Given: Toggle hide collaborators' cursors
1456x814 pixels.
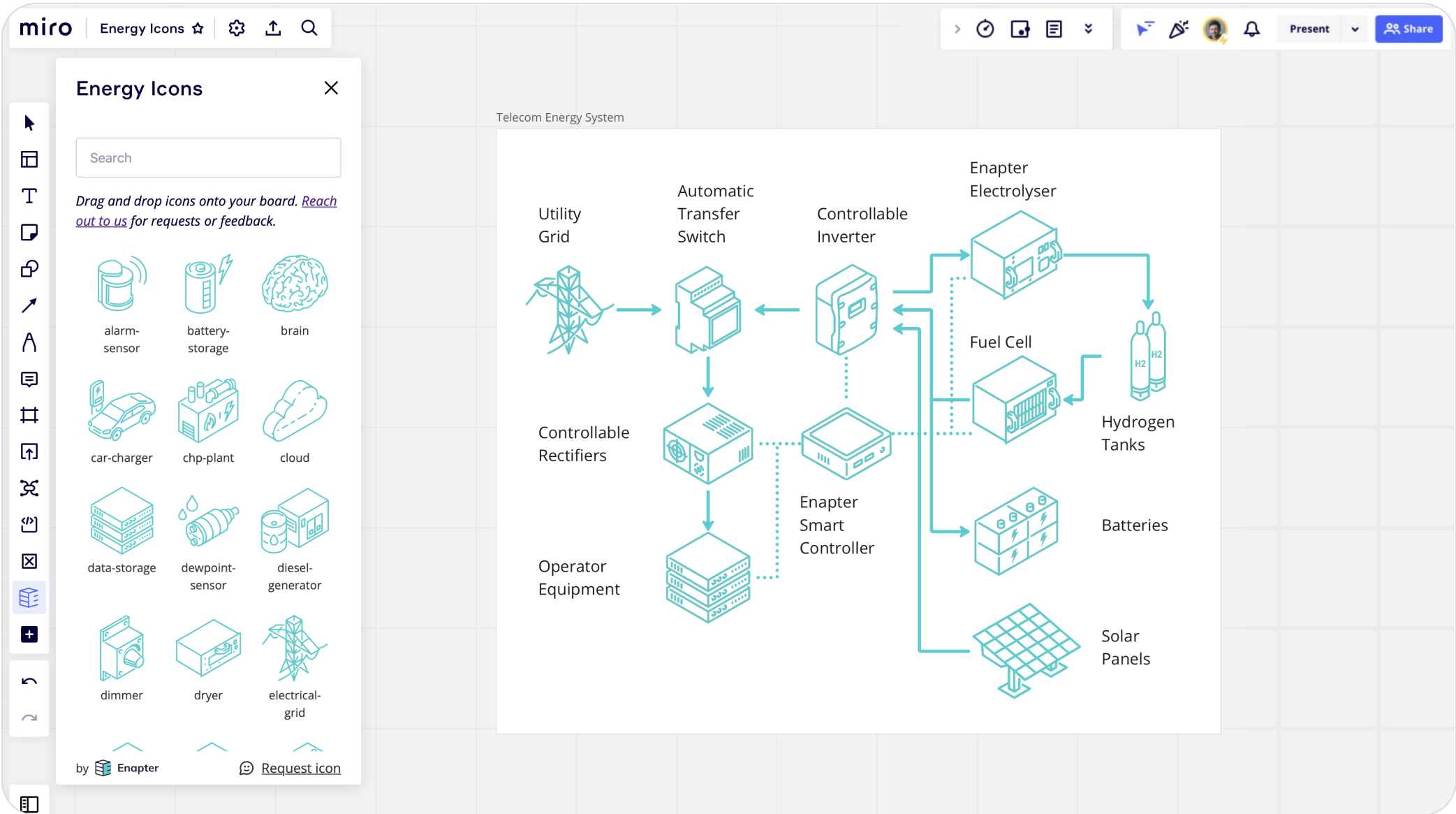Looking at the screenshot, I should [x=1144, y=29].
